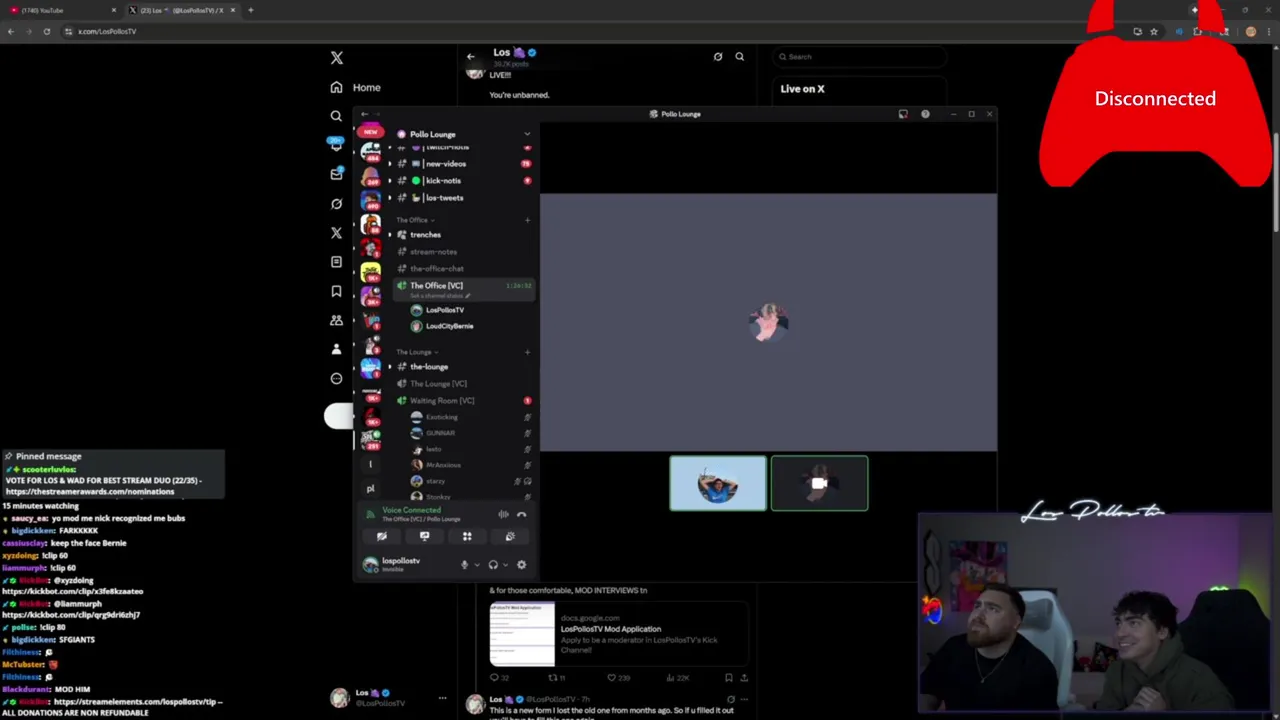Viewport: 1280px width, 720px height.
Task: Open Lists icon in X sidebar
Action: coord(337,262)
